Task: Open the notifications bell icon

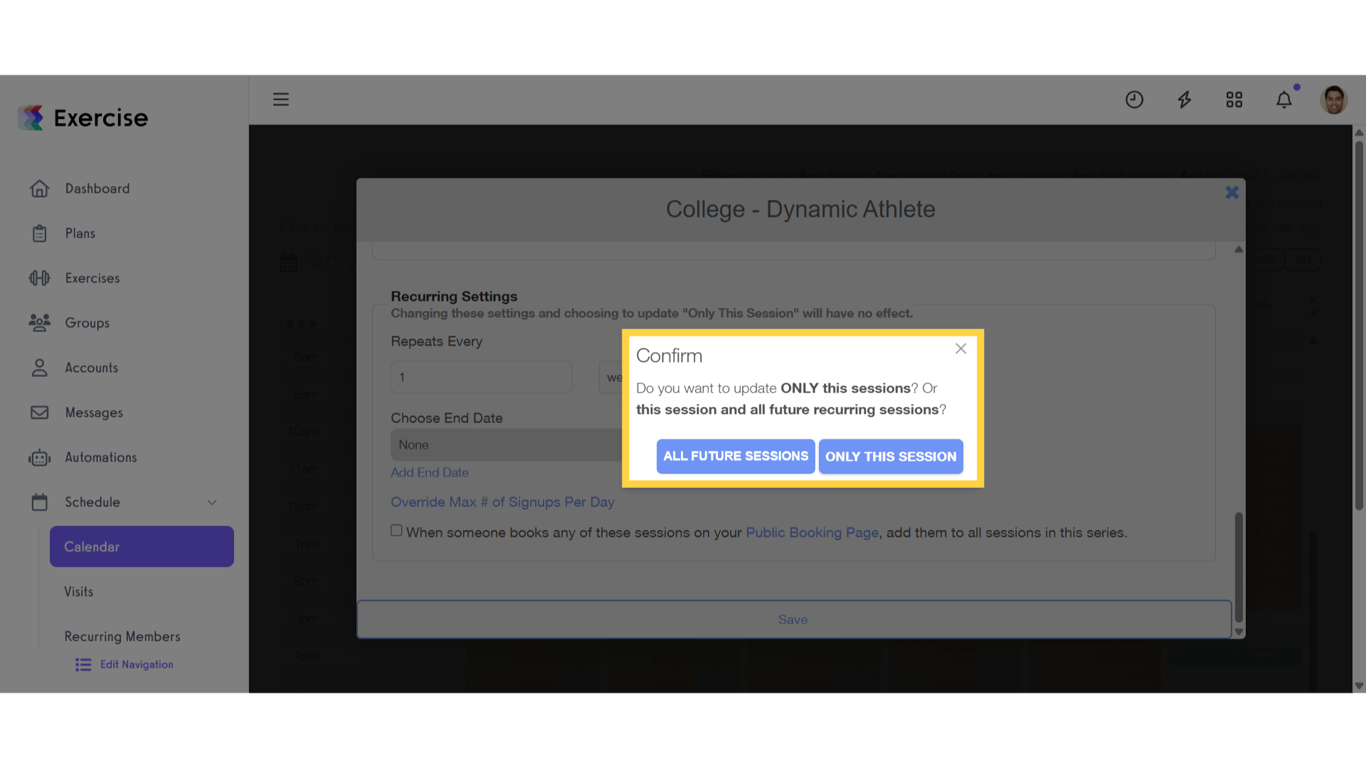Action: 1284,99
